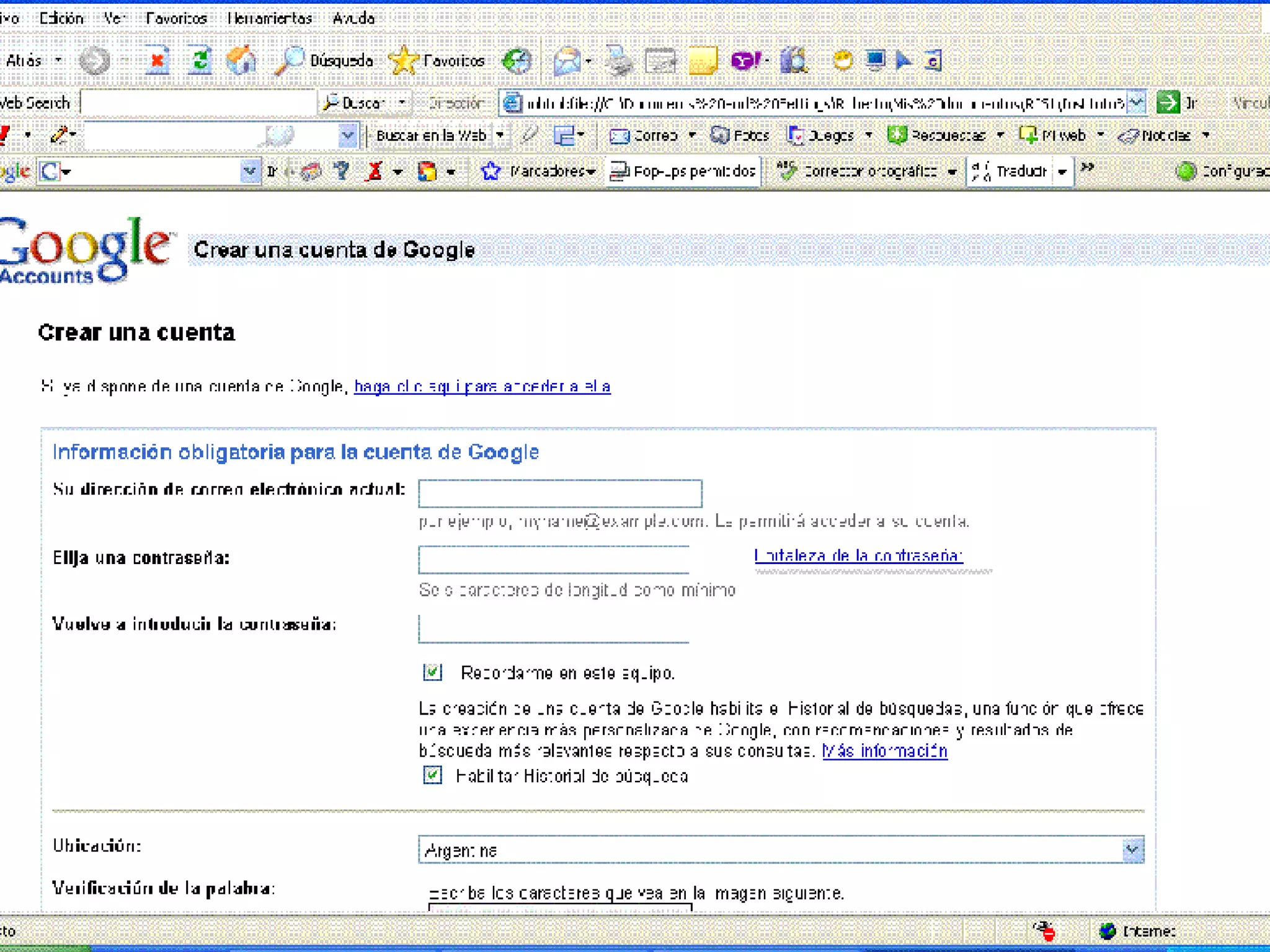The height and width of the screenshot is (952, 1270).
Task: Open the Edición menu
Action: click(x=61, y=18)
